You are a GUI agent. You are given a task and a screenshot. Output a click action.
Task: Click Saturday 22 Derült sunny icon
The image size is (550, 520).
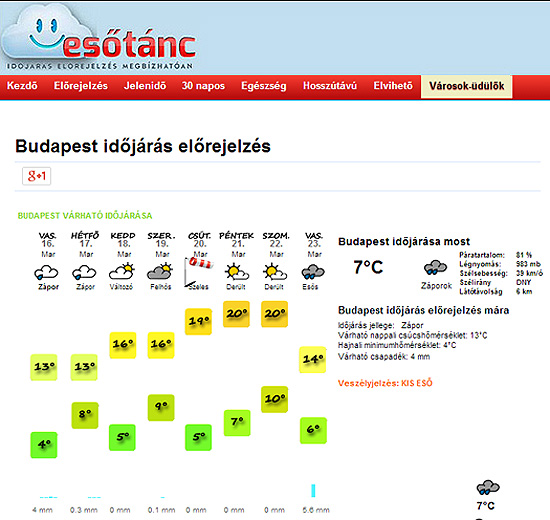[275, 272]
